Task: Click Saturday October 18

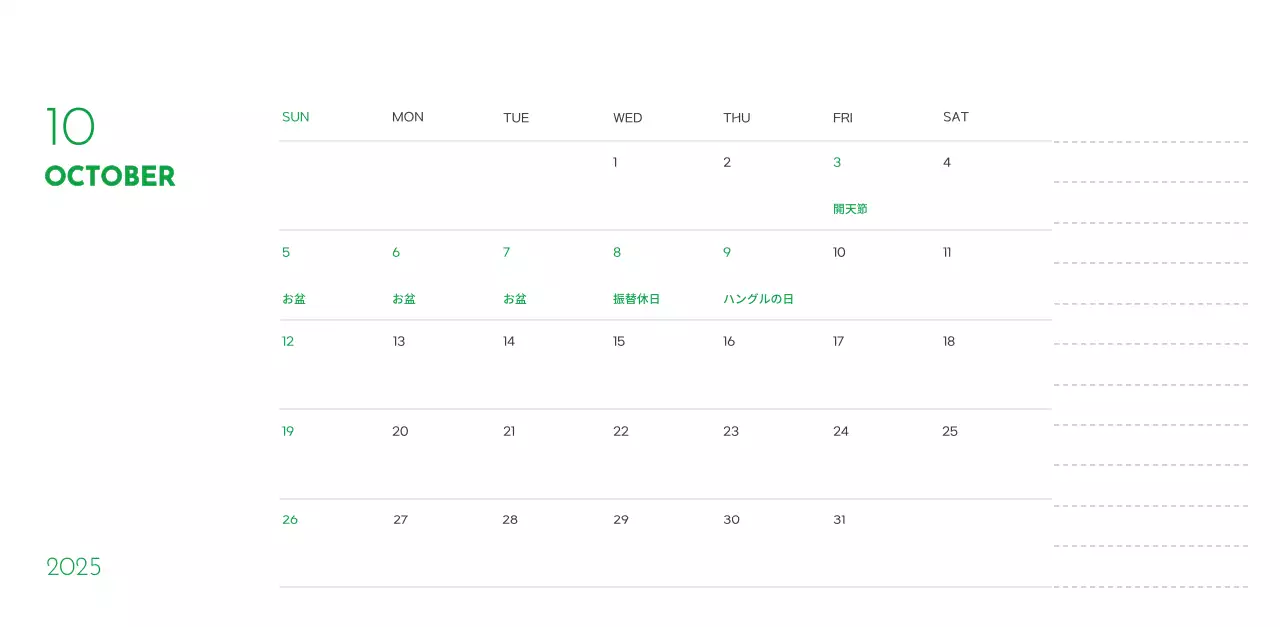Action: point(948,342)
